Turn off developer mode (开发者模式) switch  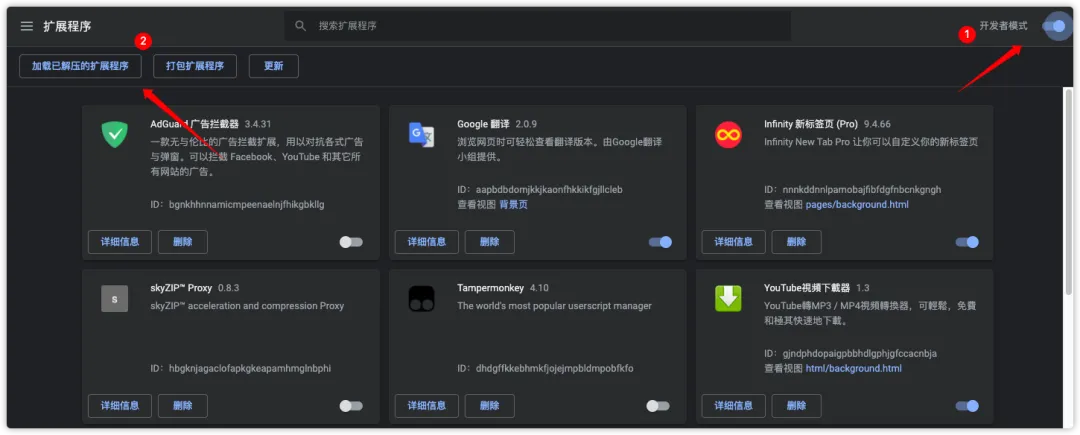1054,26
